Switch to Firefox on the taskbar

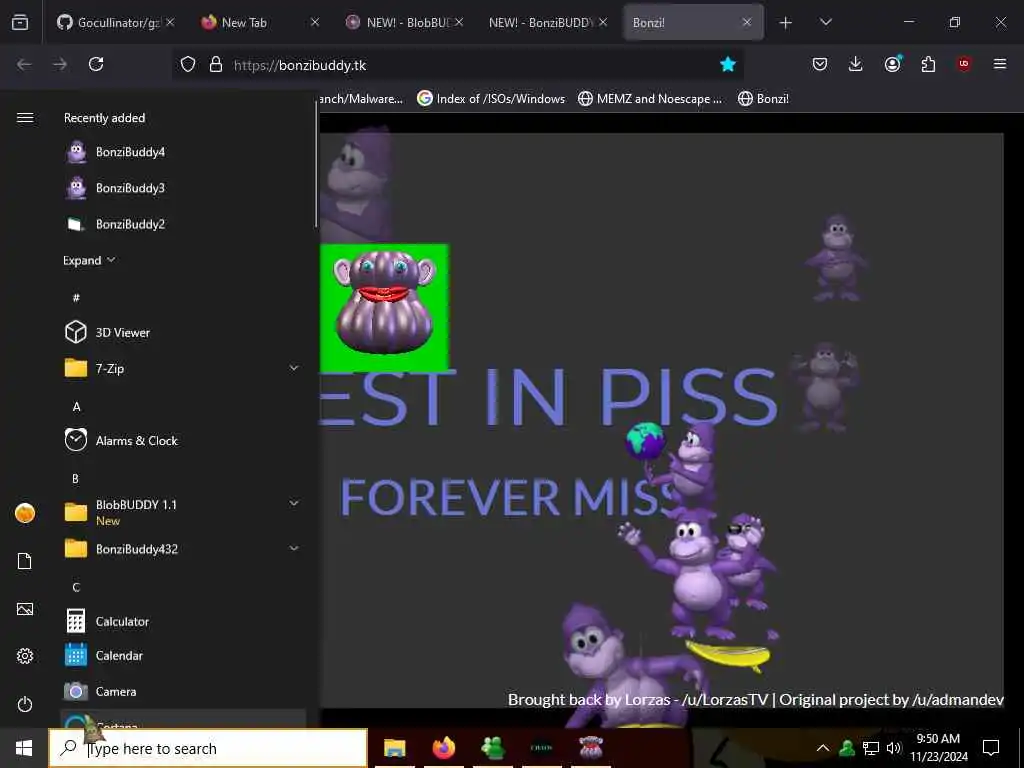coord(443,748)
